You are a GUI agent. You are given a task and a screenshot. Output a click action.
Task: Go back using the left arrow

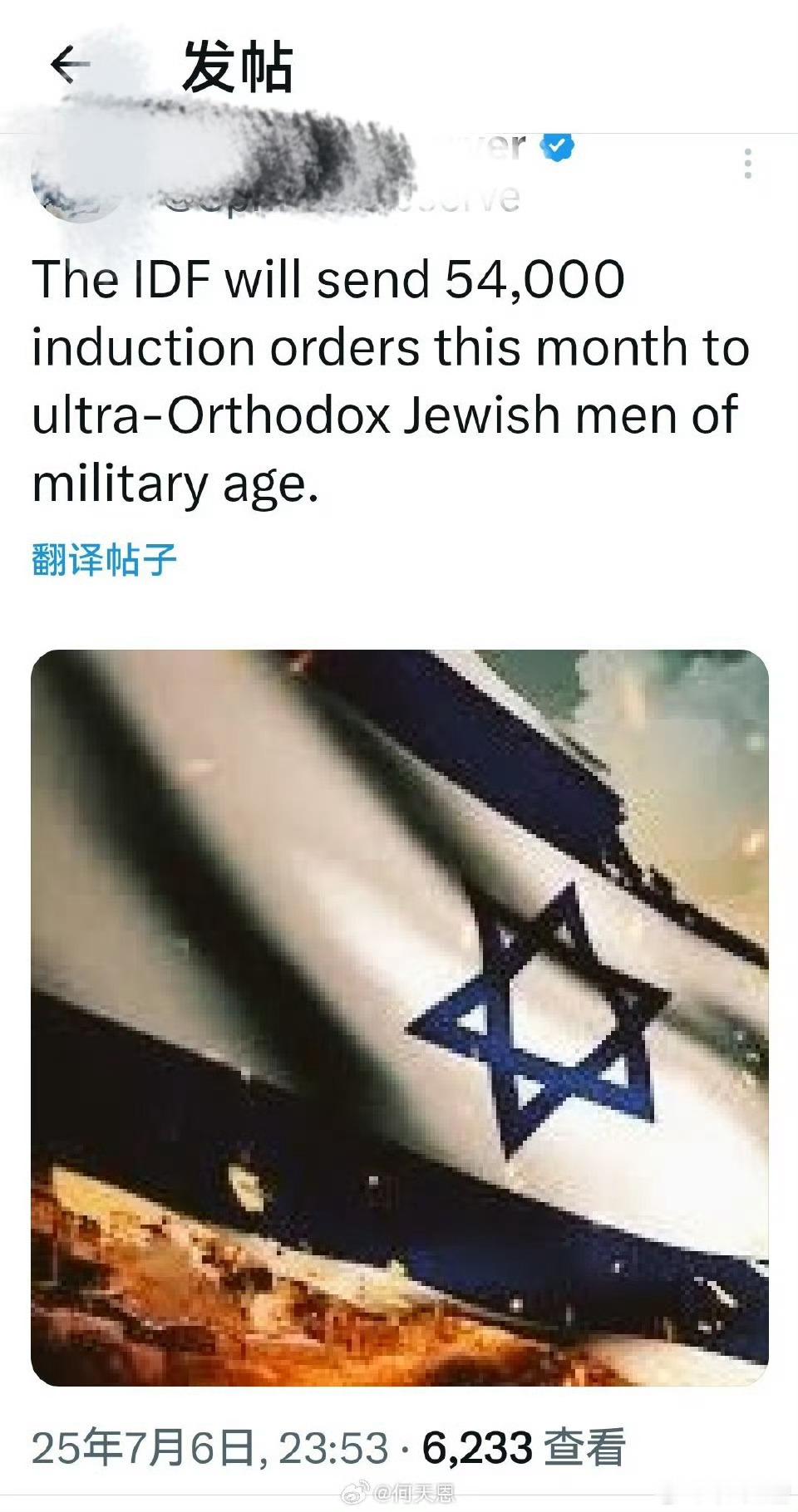70,66
